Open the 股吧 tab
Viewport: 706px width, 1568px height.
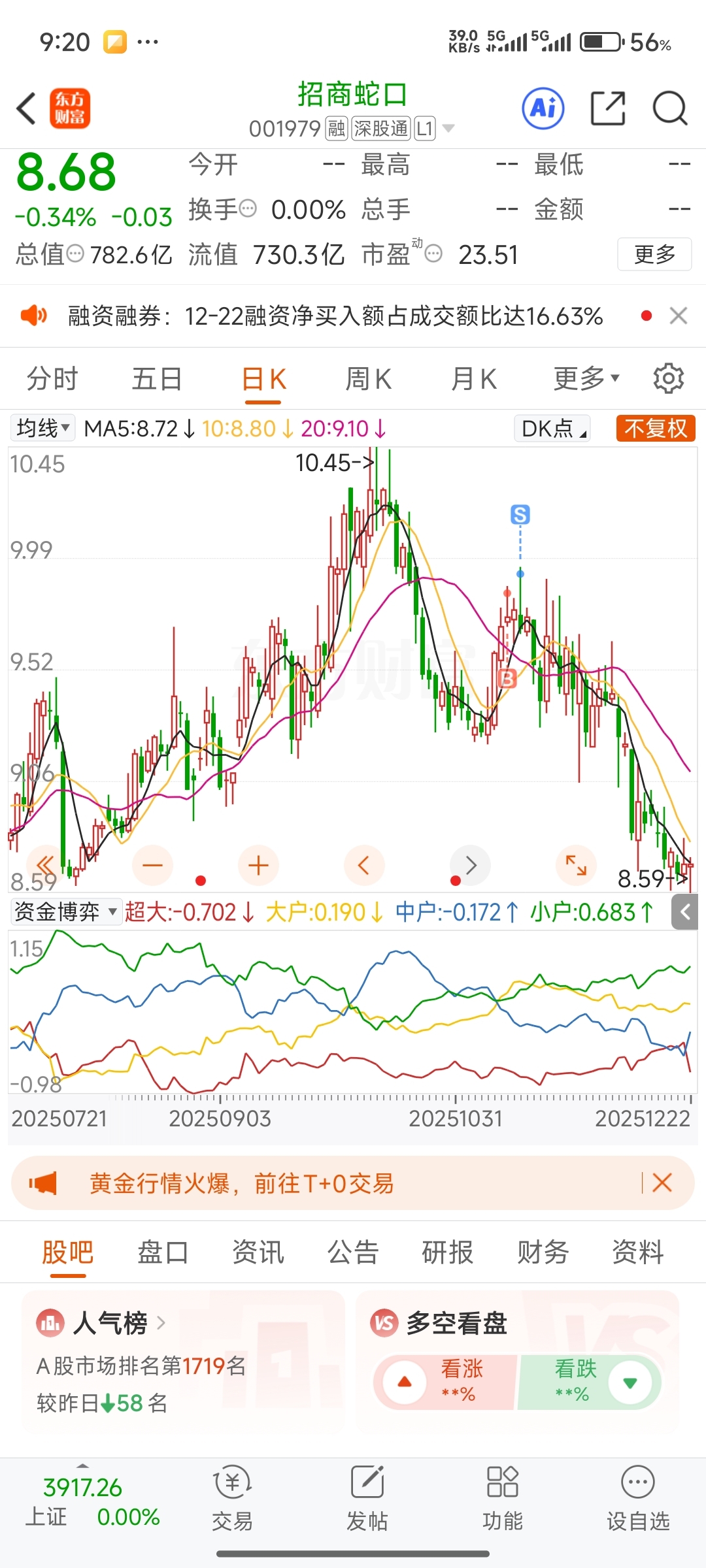[x=68, y=1252]
